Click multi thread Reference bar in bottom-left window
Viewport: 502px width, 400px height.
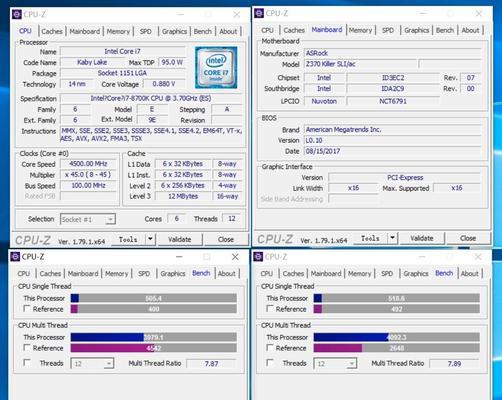[154, 348]
